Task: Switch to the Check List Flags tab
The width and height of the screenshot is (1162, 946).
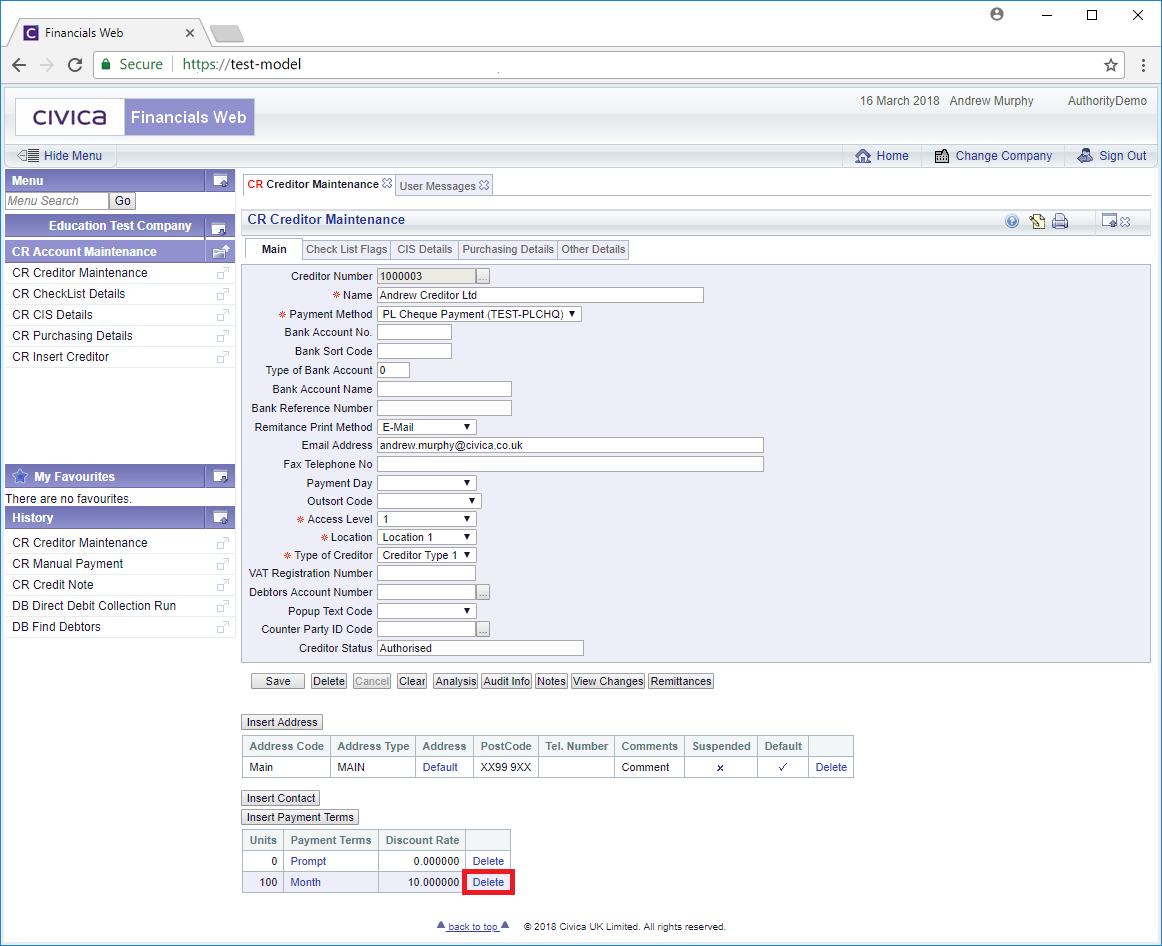Action: (x=347, y=250)
